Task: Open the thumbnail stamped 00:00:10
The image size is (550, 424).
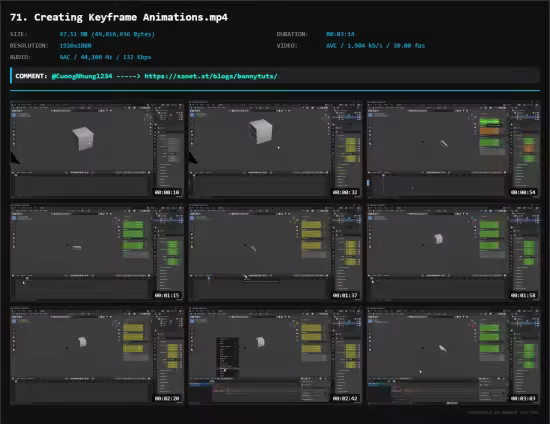Action: tap(97, 150)
